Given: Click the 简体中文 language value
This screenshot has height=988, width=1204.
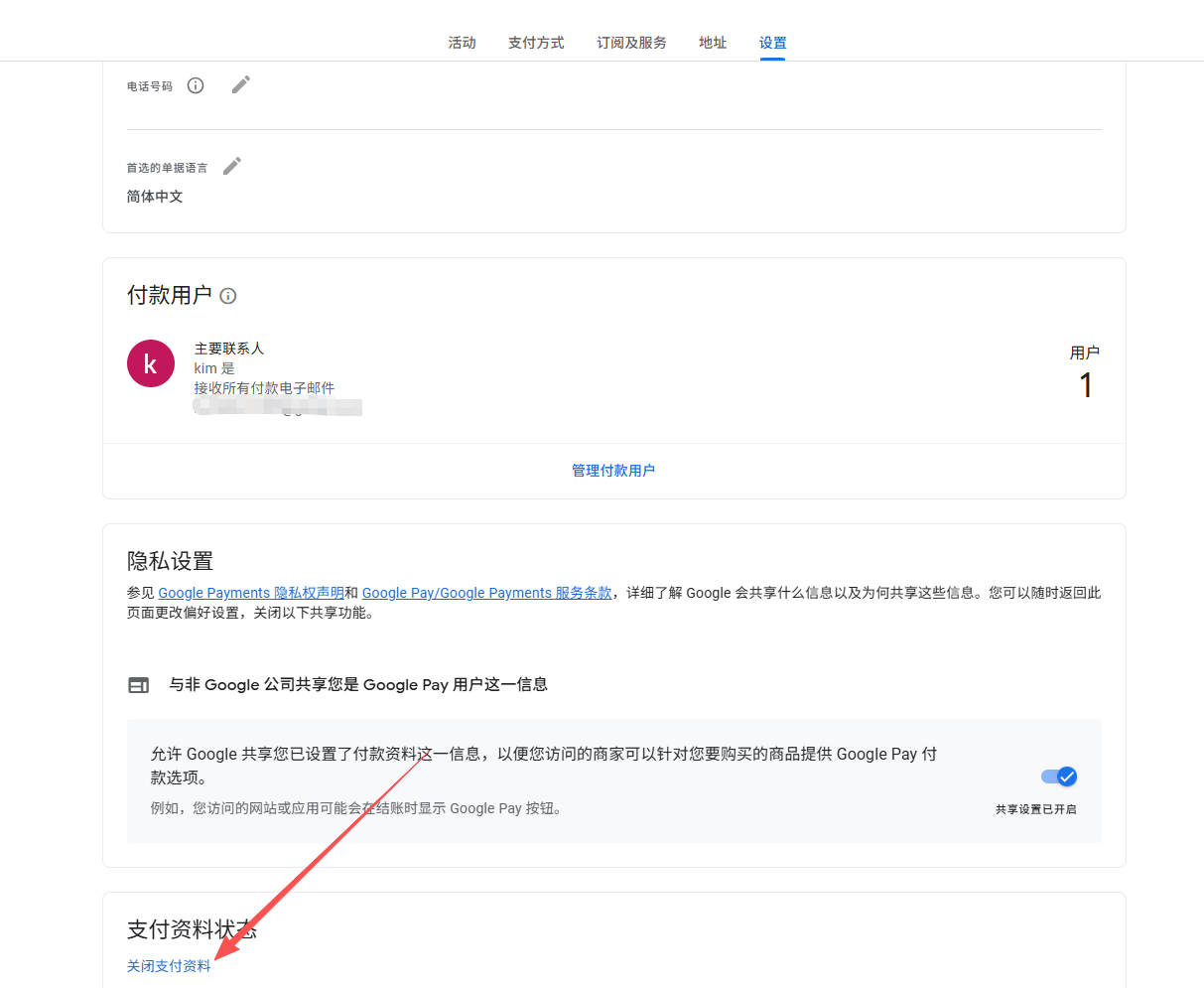Looking at the screenshot, I should 155,197.
